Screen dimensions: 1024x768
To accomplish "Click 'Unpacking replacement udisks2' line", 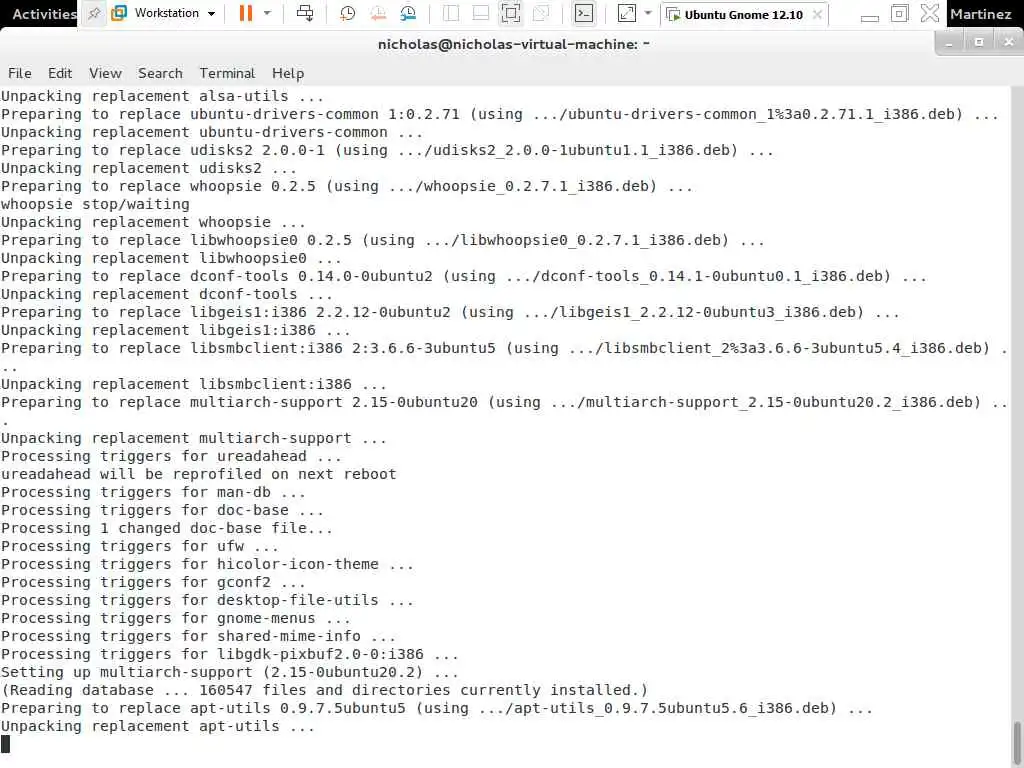I will point(148,168).
